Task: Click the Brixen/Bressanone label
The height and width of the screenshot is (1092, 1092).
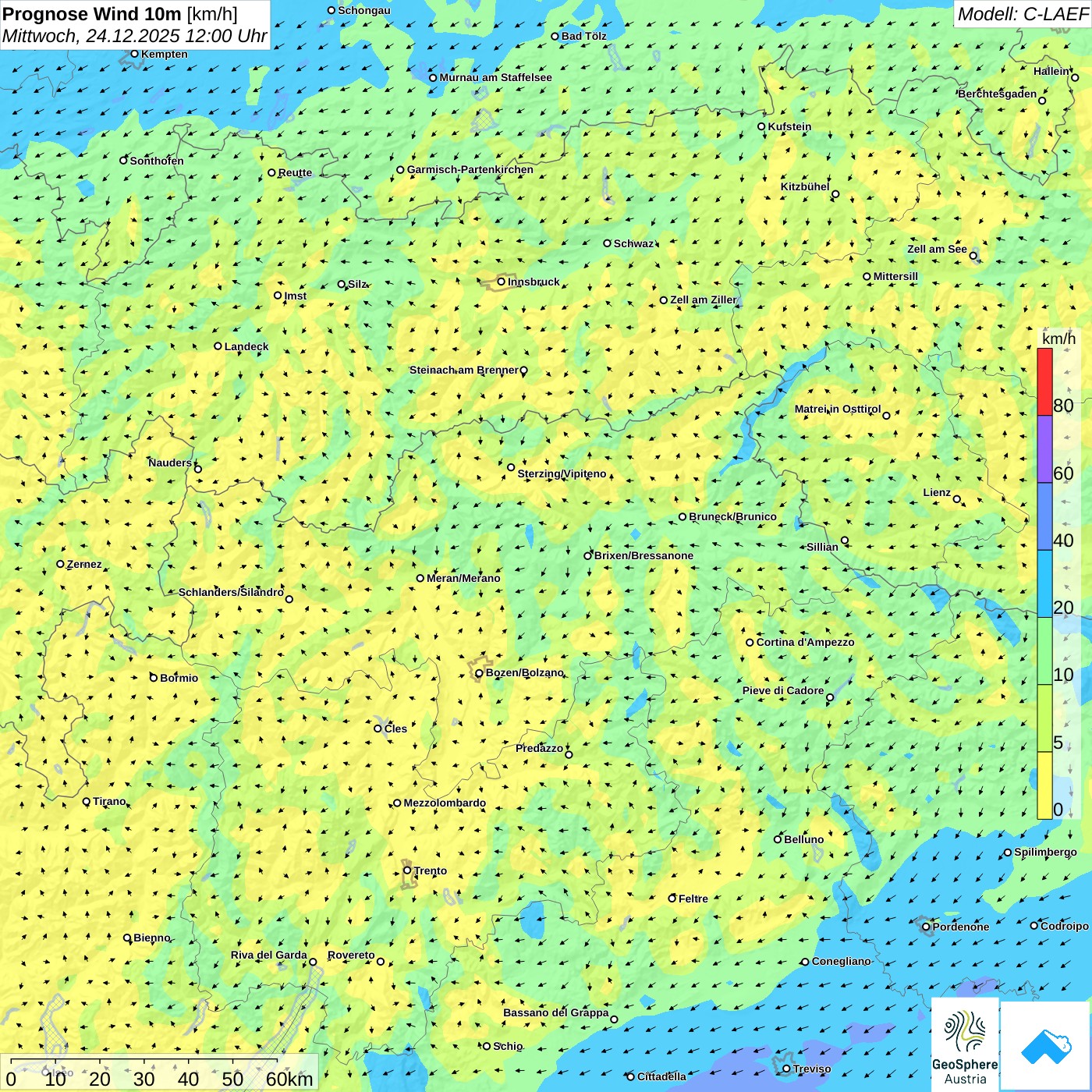Action: (x=643, y=555)
